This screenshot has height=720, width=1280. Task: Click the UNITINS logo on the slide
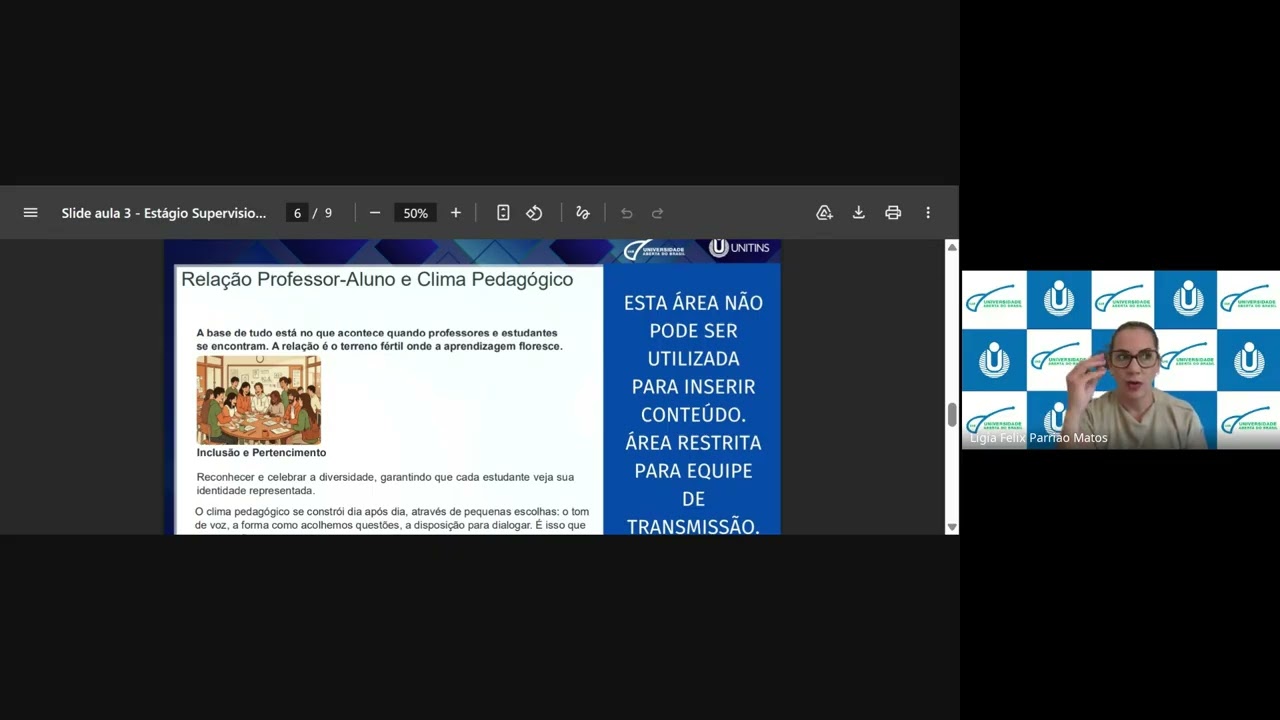click(x=739, y=248)
